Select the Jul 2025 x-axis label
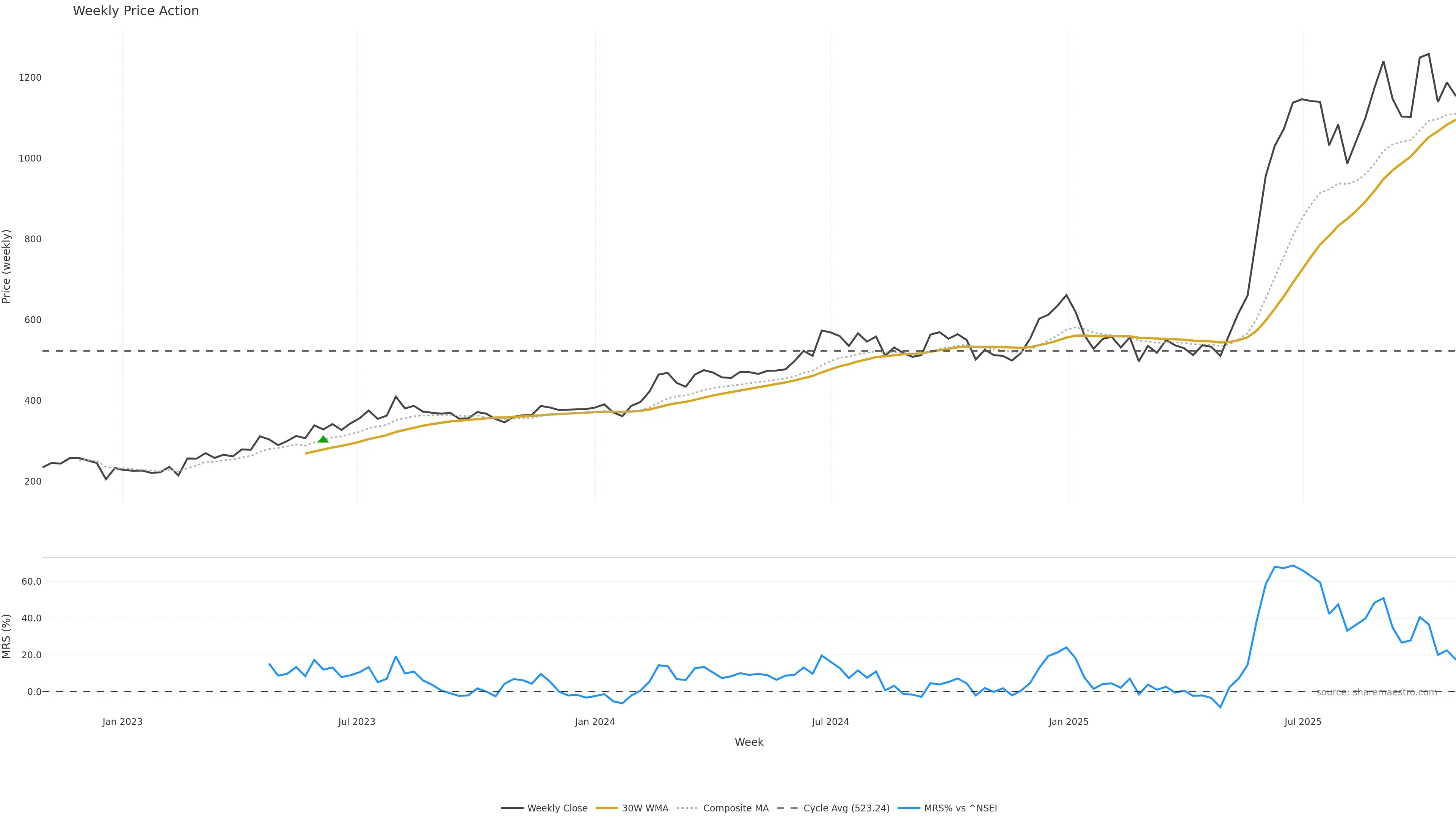1456x819 pixels. [1303, 722]
